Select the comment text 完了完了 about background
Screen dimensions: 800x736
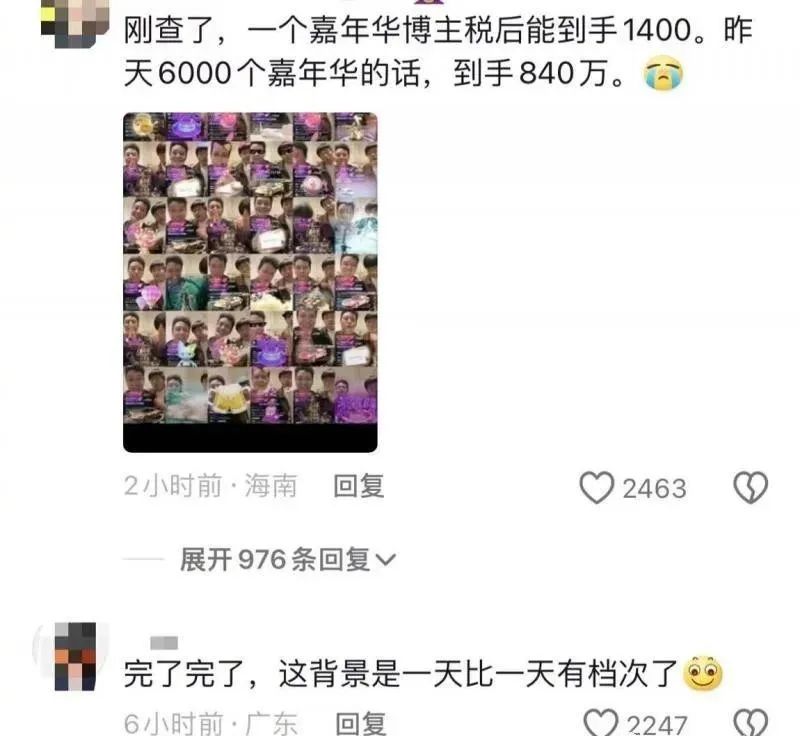[x=401, y=673]
